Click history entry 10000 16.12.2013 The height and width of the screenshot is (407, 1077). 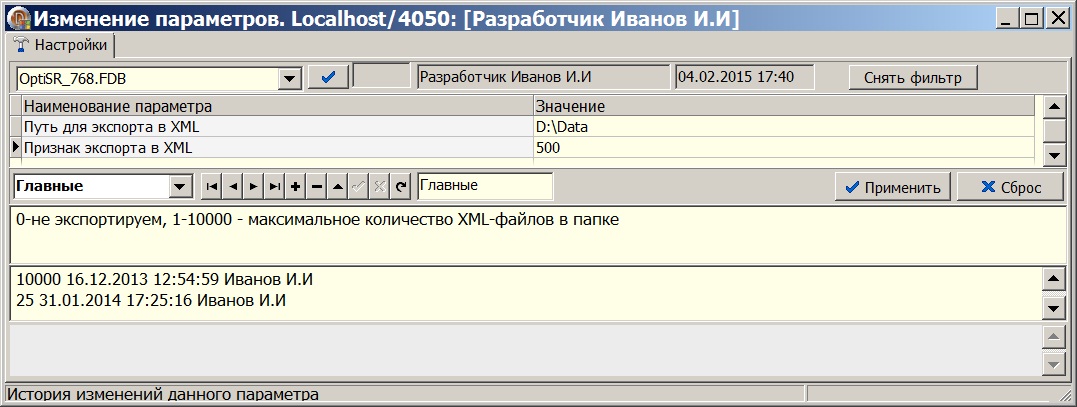[166, 280]
